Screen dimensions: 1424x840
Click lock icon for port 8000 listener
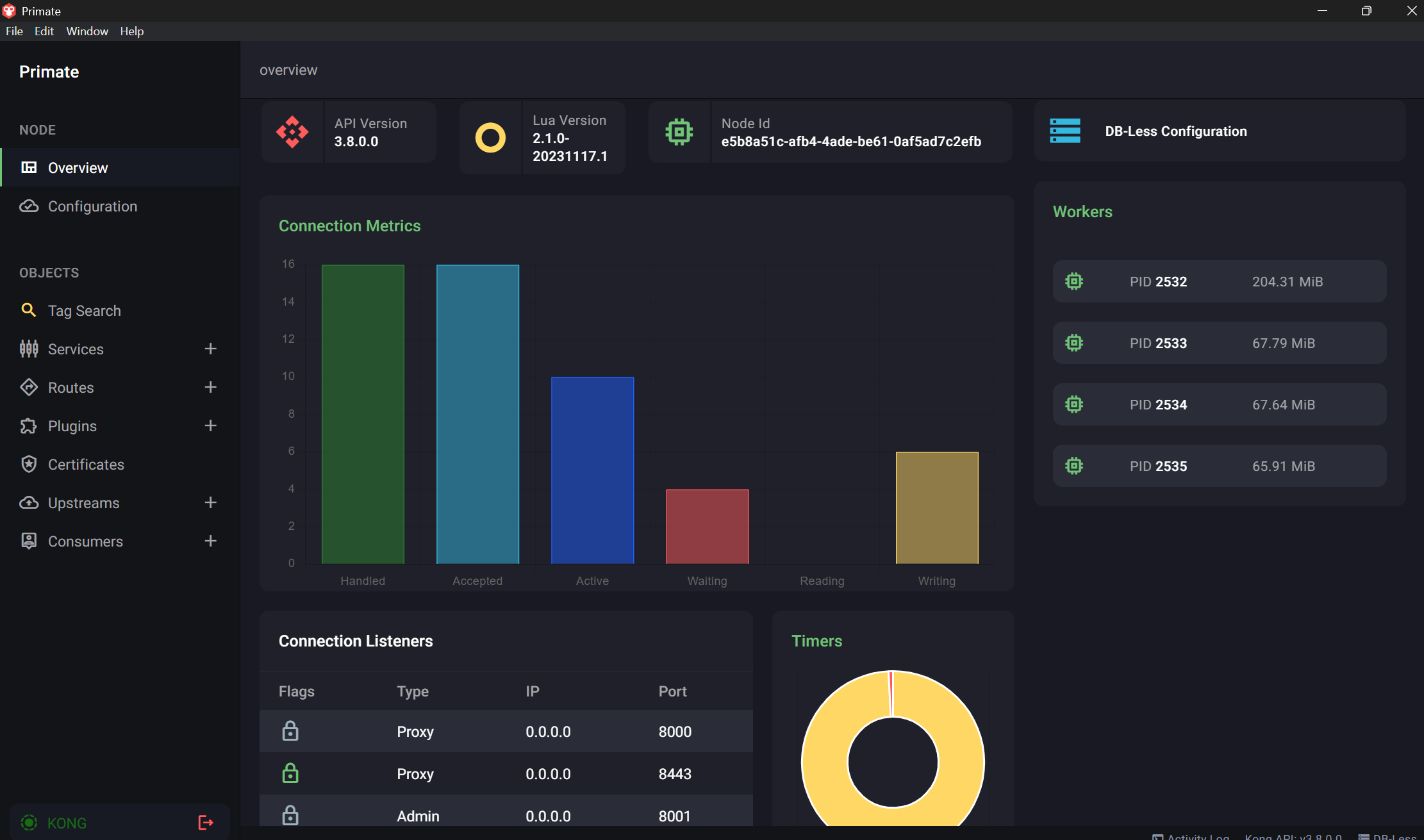click(x=290, y=730)
